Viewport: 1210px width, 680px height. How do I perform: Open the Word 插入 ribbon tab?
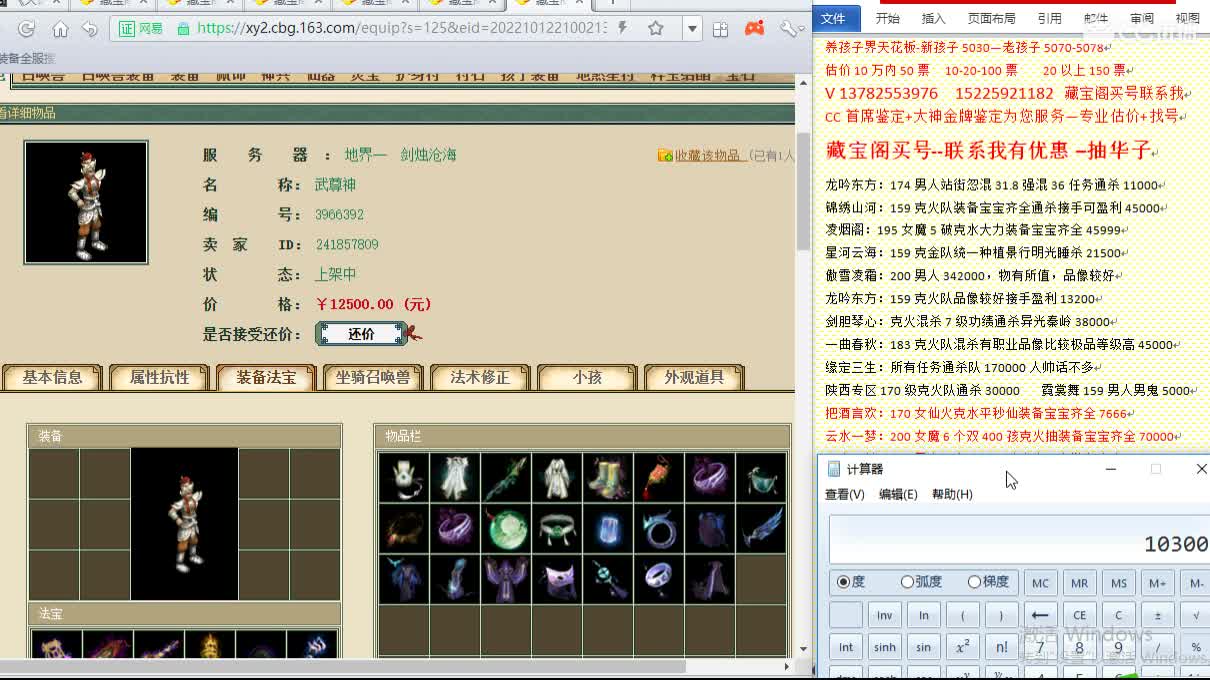tap(933, 18)
